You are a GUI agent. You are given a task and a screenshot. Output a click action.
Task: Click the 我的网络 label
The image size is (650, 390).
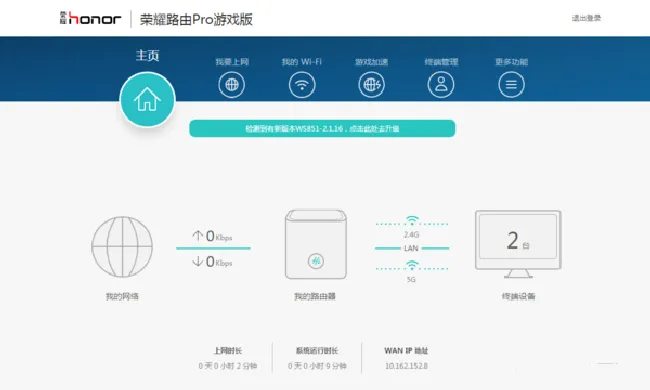pyautogui.click(x=122, y=296)
